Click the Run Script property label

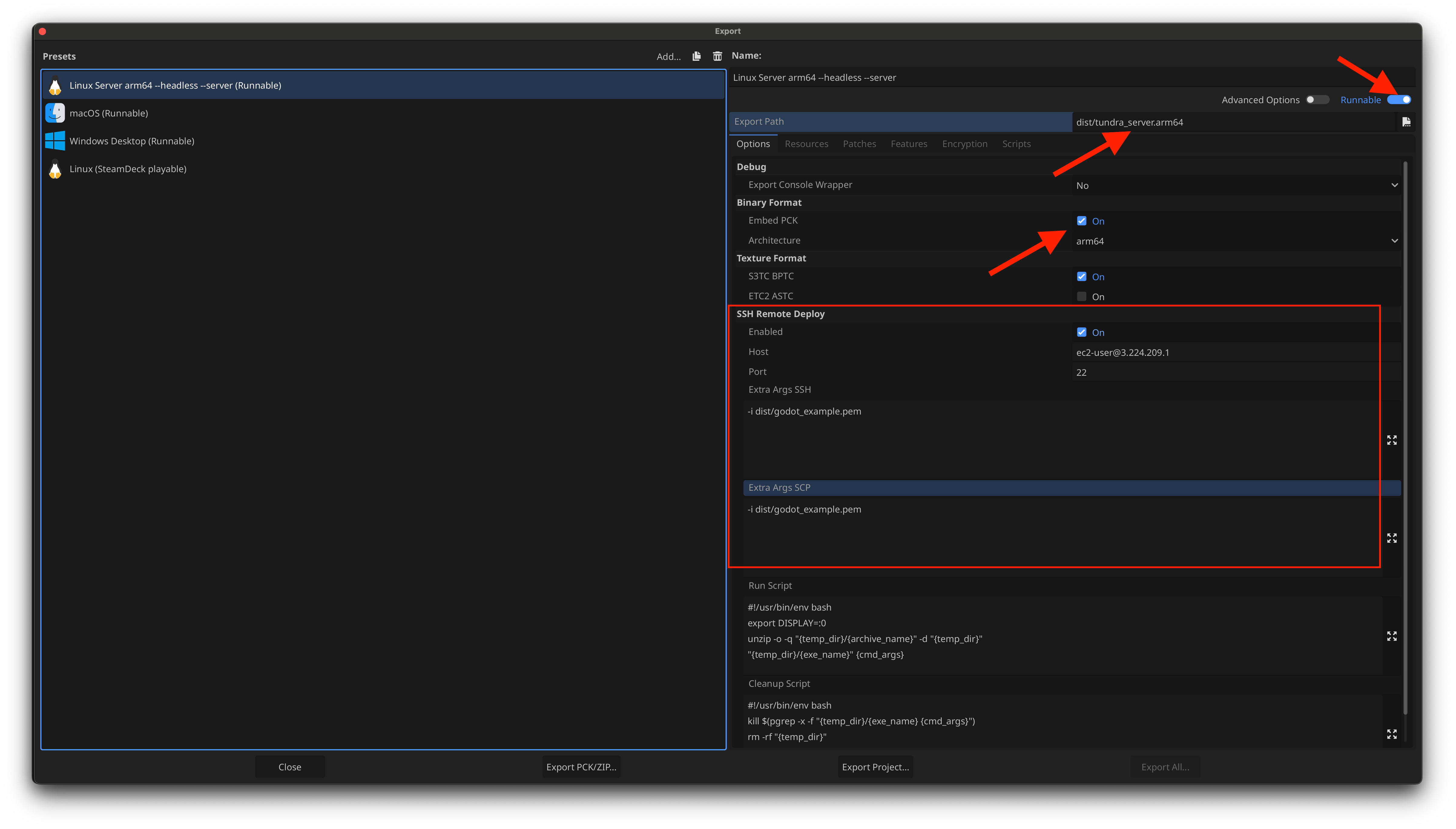tap(769, 585)
